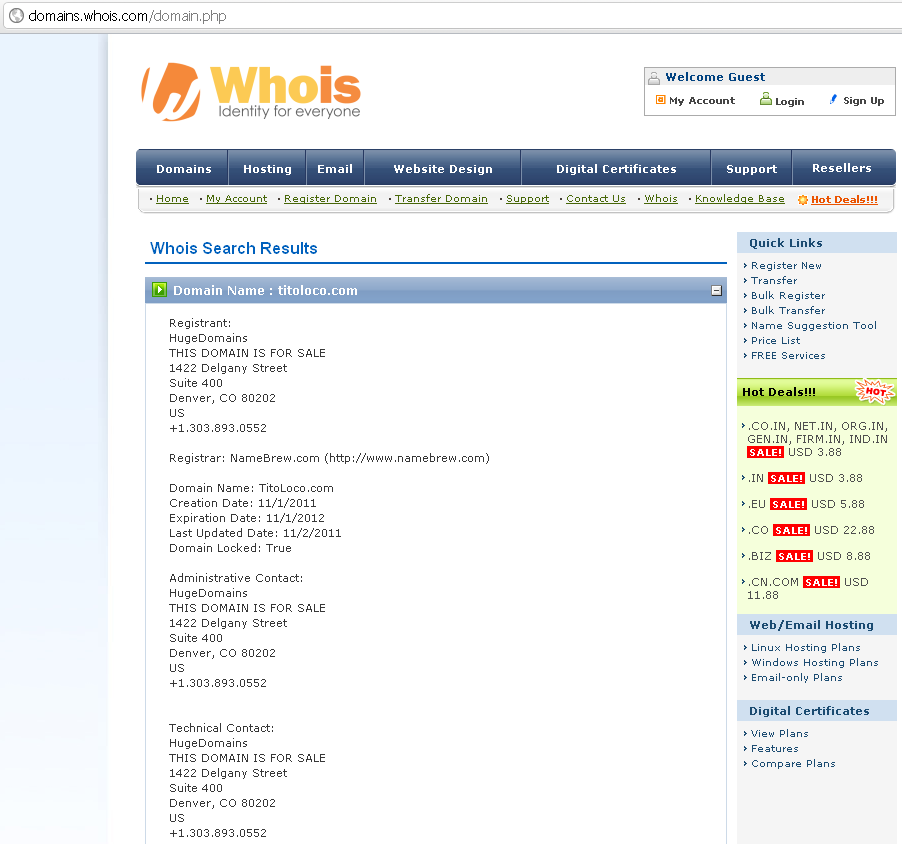Click the guest user icon beside Welcome Guest
This screenshot has width=902, height=844.
[653, 78]
